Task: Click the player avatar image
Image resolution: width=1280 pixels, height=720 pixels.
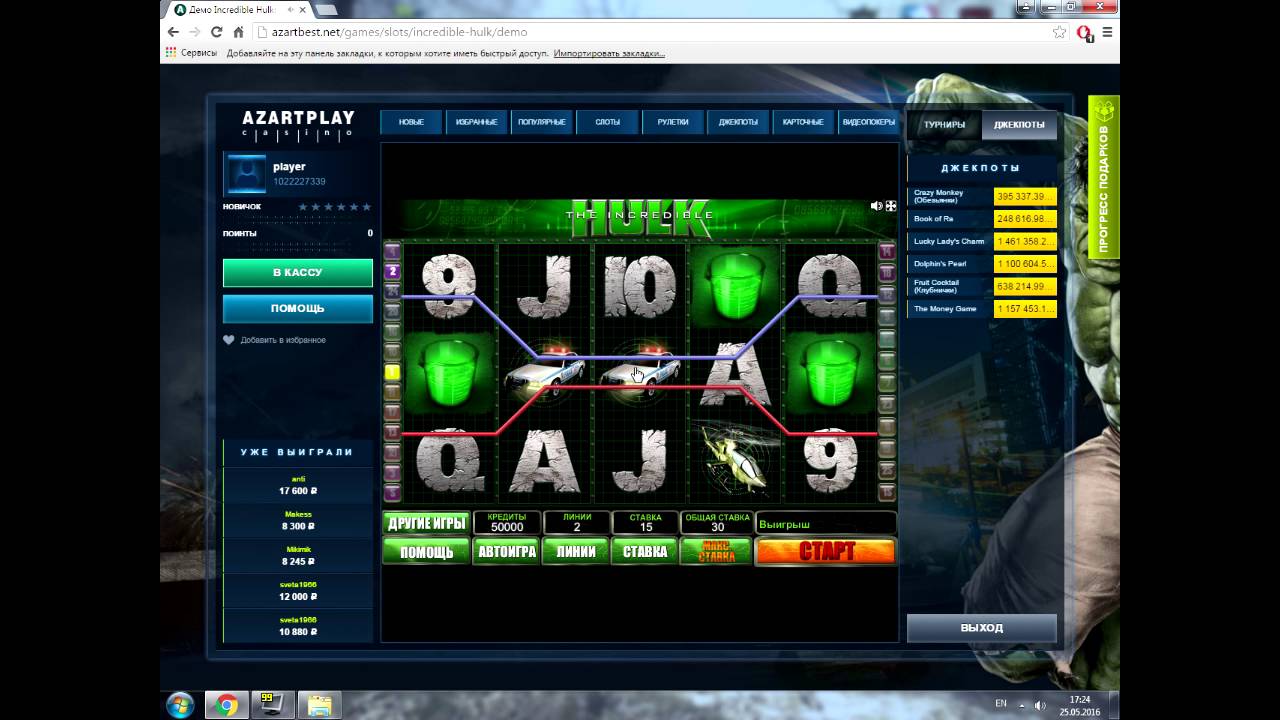Action: point(245,174)
